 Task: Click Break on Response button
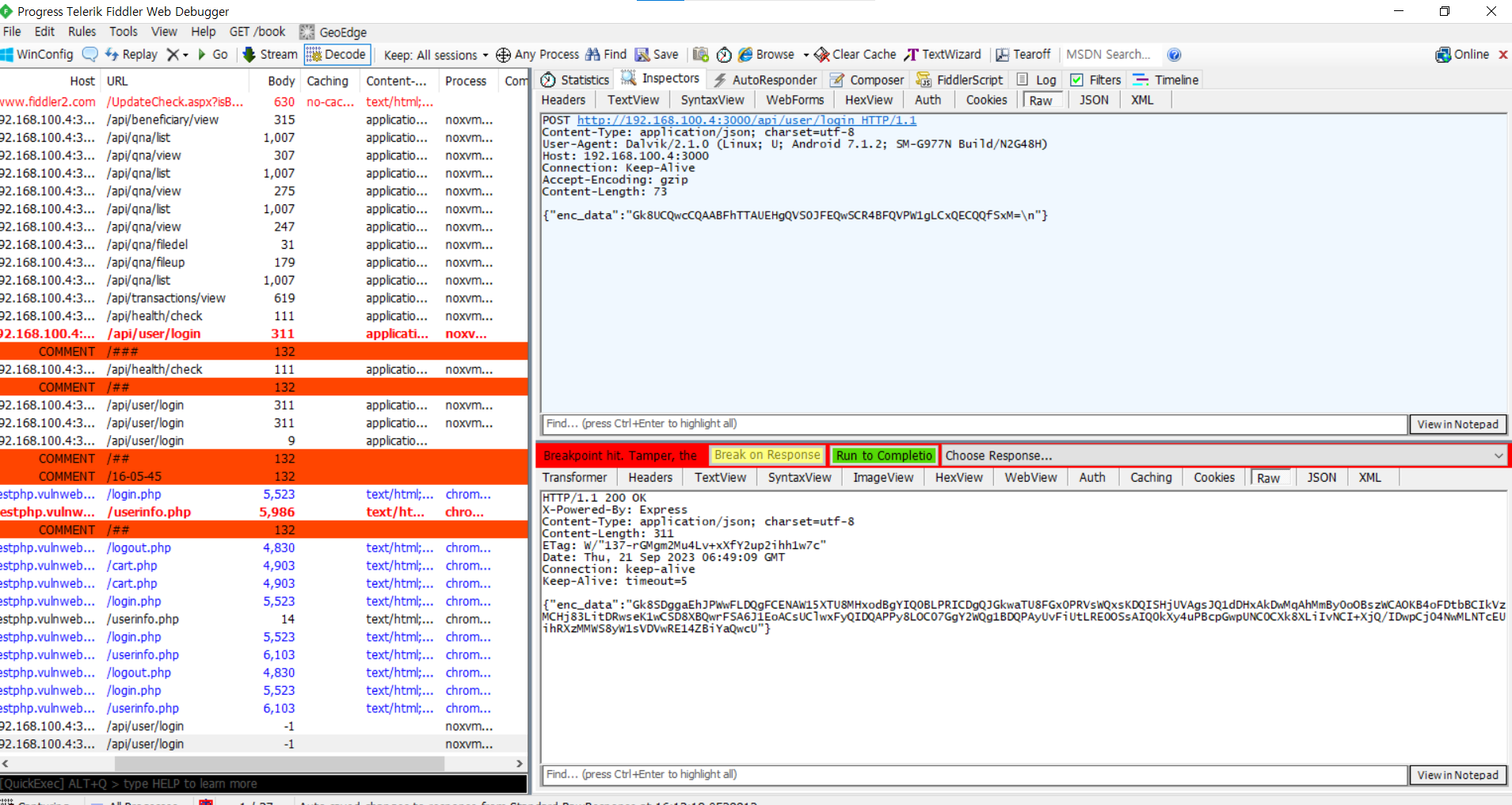coord(767,455)
